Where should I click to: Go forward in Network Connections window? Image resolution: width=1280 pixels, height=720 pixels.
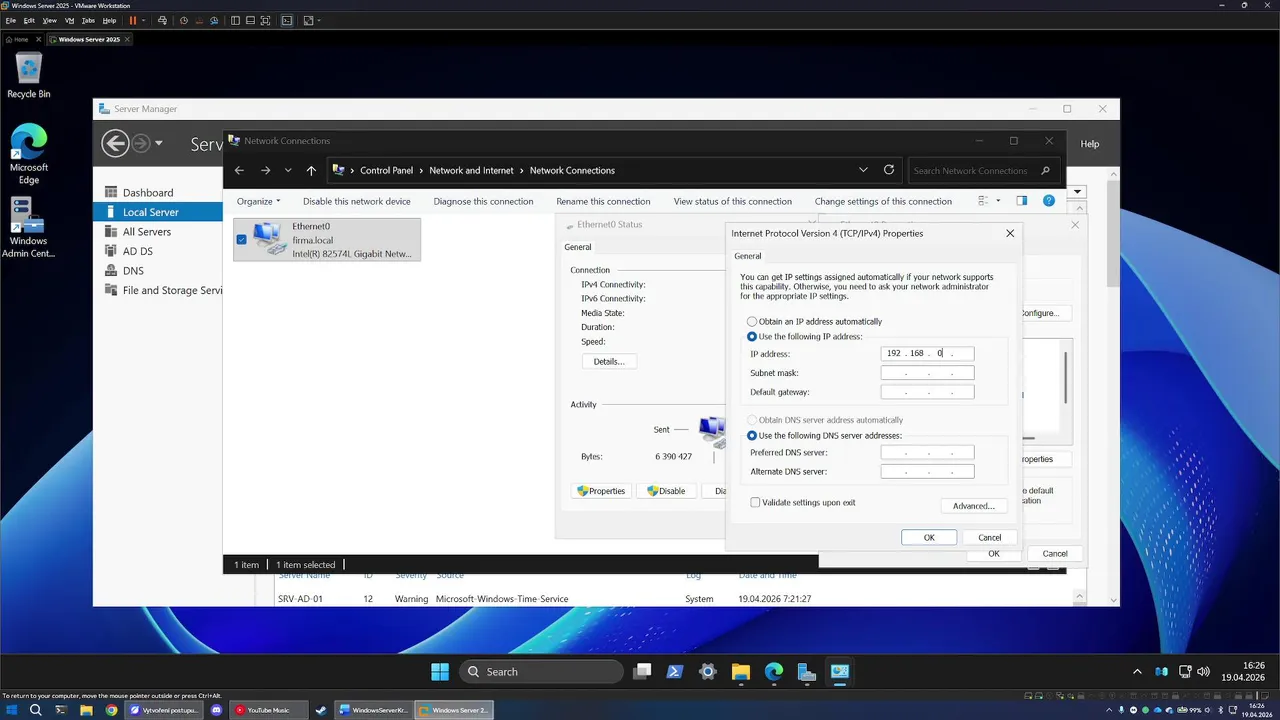(x=265, y=170)
